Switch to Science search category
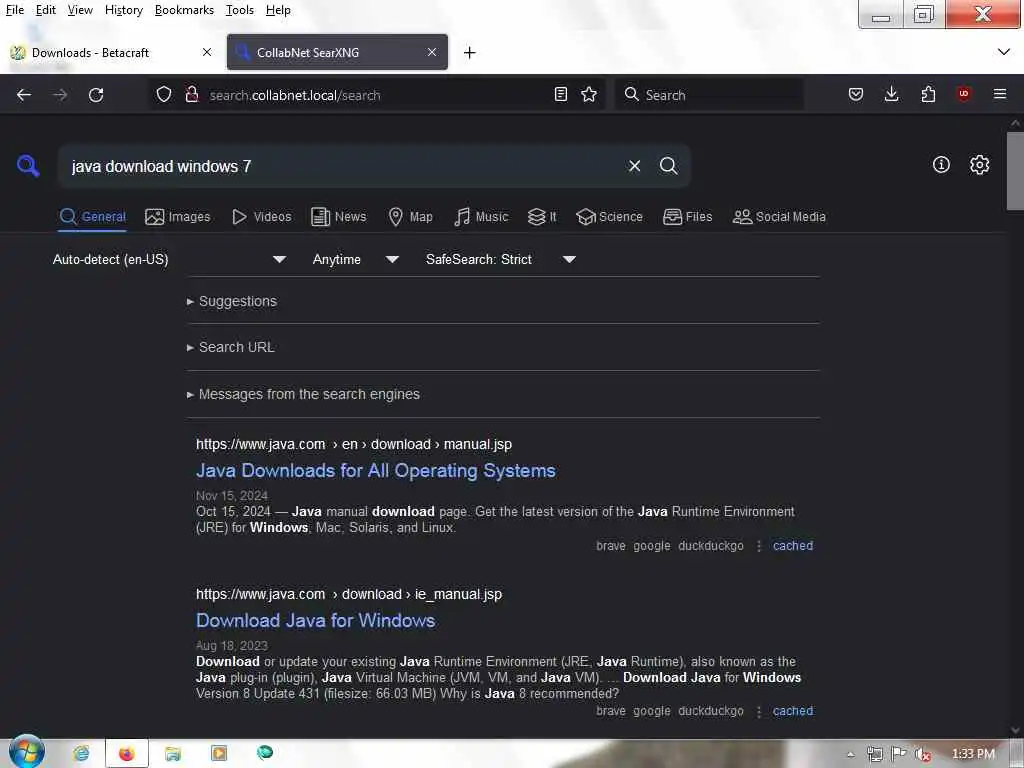Viewport: 1024px width, 768px height. (x=609, y=217)
